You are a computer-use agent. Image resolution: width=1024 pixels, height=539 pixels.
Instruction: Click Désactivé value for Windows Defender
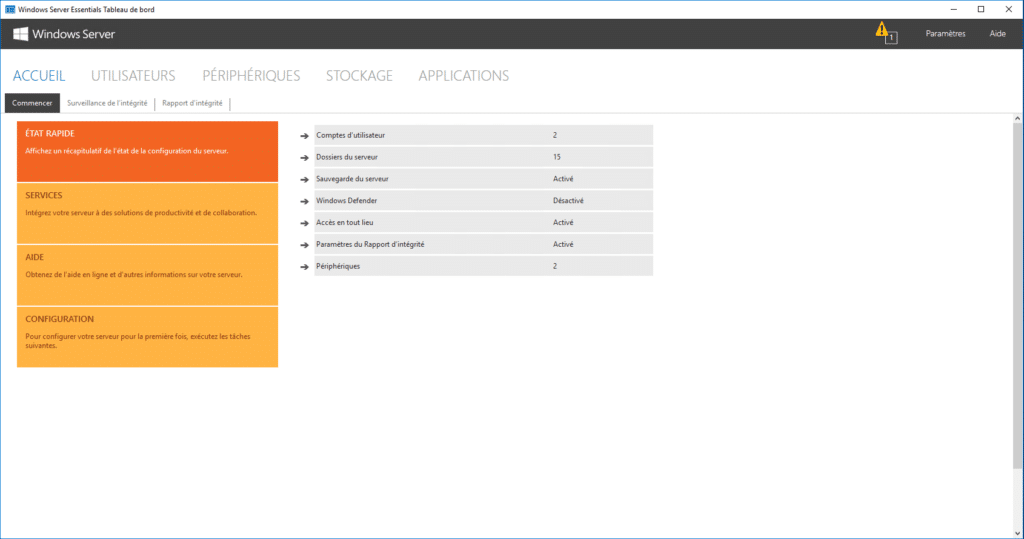(568, 201)
